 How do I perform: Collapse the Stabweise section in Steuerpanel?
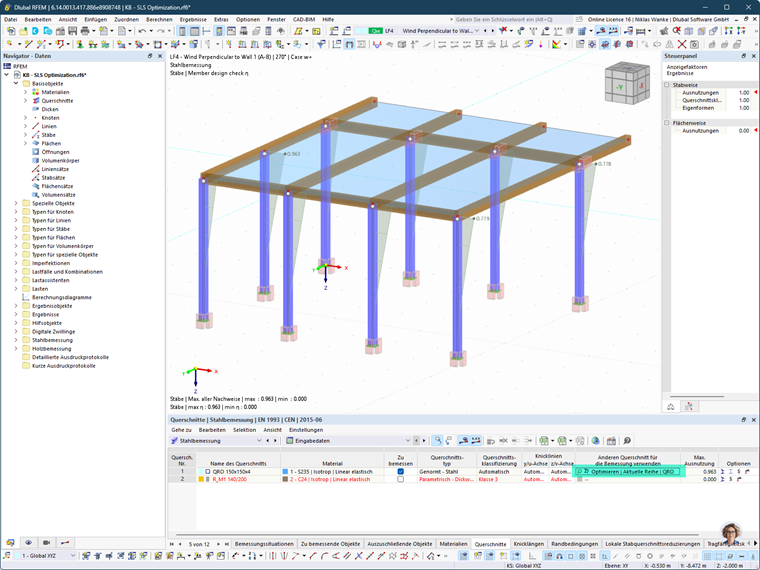(666, 85)
